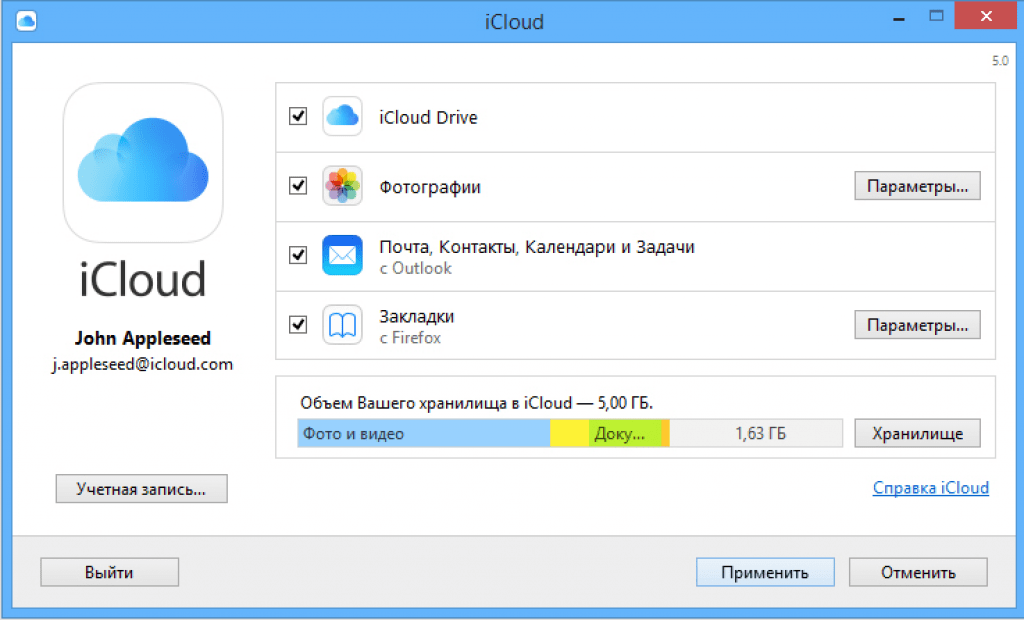This screenshot has height=620, width=1024.
Task: Click the Выйти sign-out button
Action: [109, 572]
